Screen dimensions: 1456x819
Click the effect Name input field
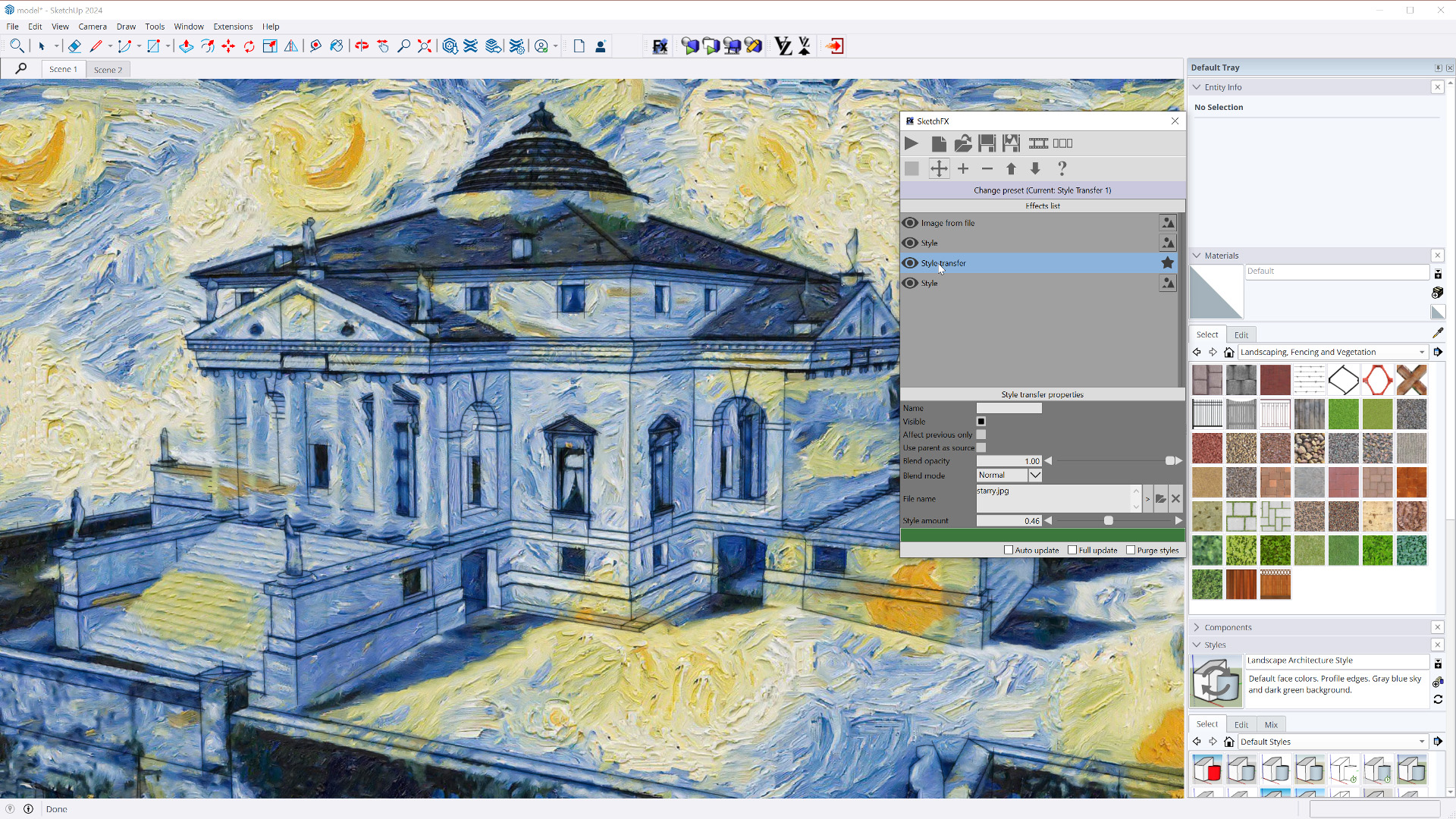click(x=1009, y=409)
